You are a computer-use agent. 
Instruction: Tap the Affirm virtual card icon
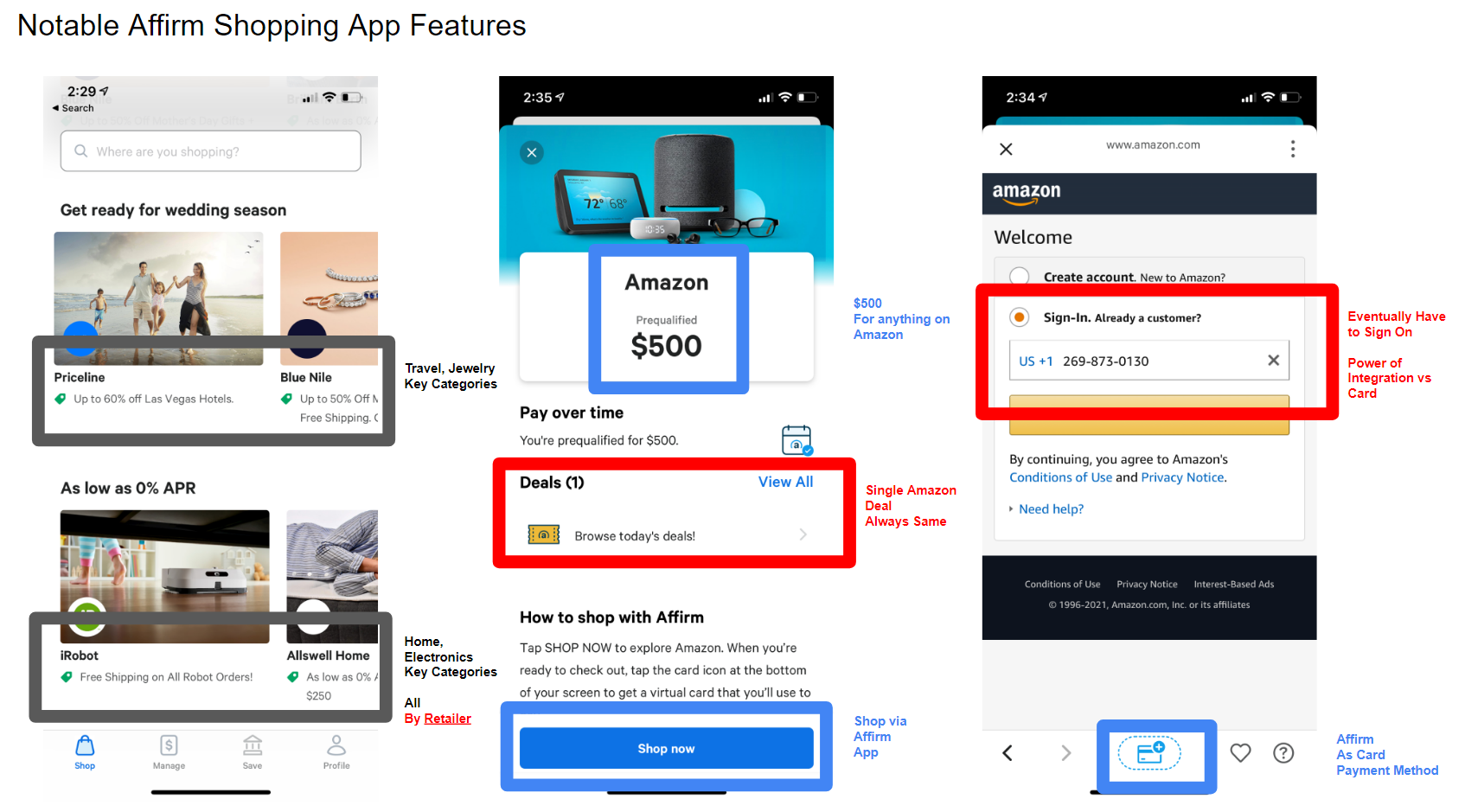(x=1149, y=753)
